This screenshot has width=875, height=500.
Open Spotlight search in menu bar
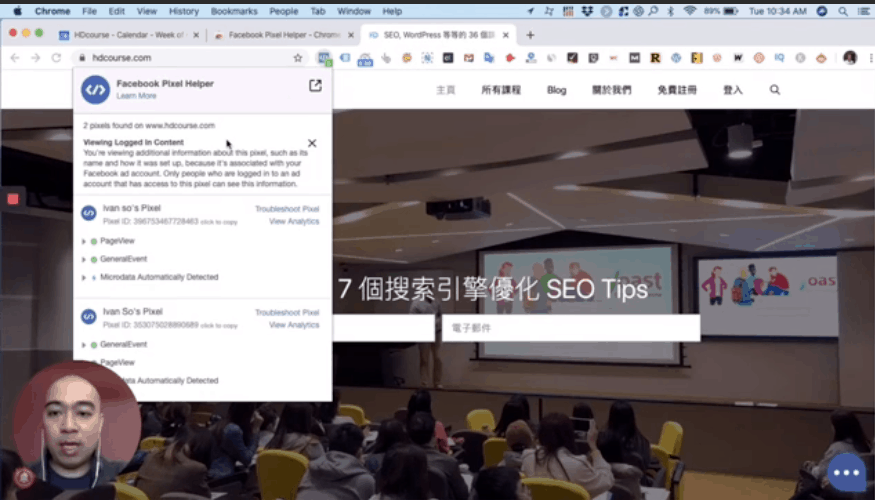[x=843, y=11]
